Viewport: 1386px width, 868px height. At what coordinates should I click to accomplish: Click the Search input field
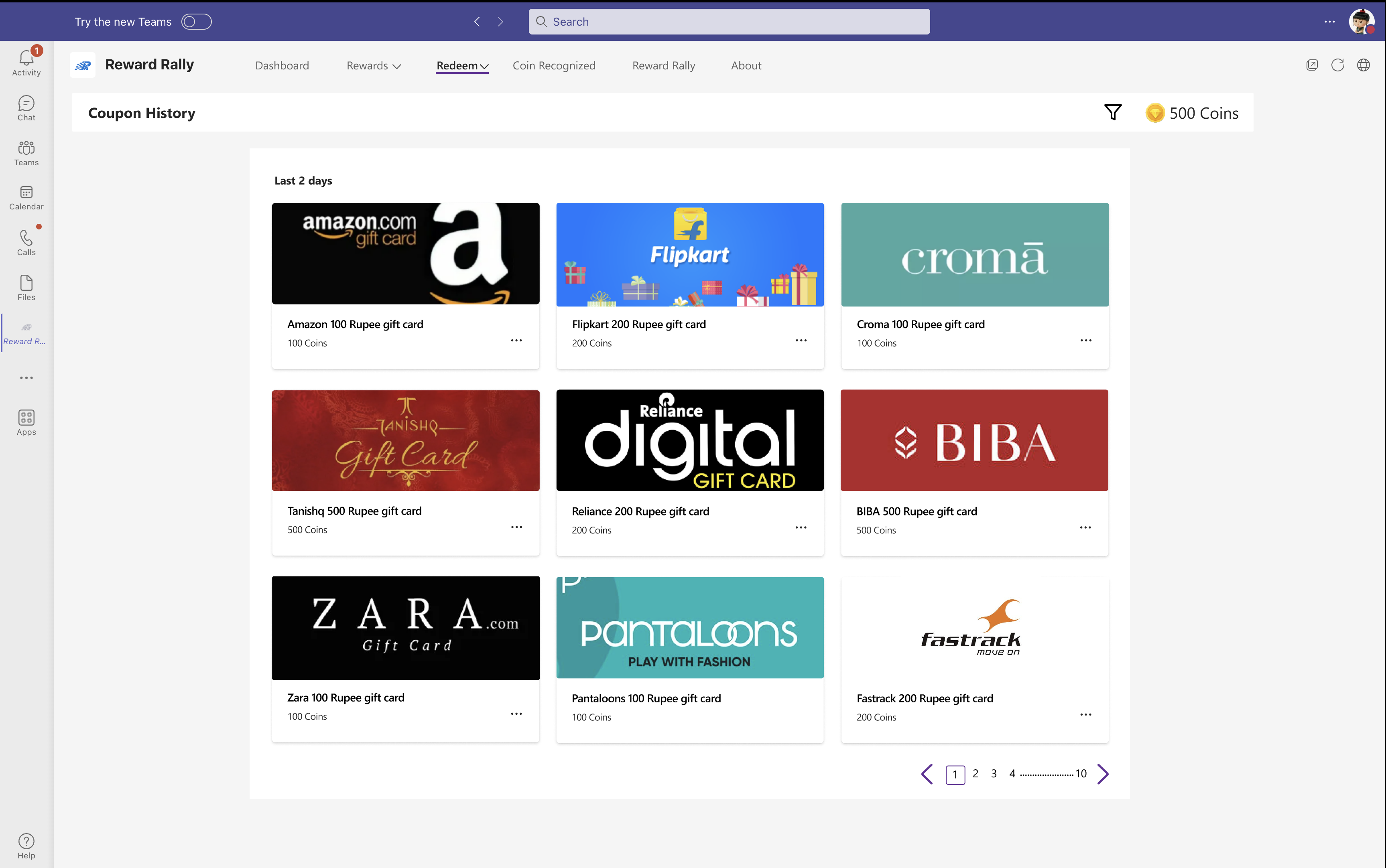[x=729, y=22]
